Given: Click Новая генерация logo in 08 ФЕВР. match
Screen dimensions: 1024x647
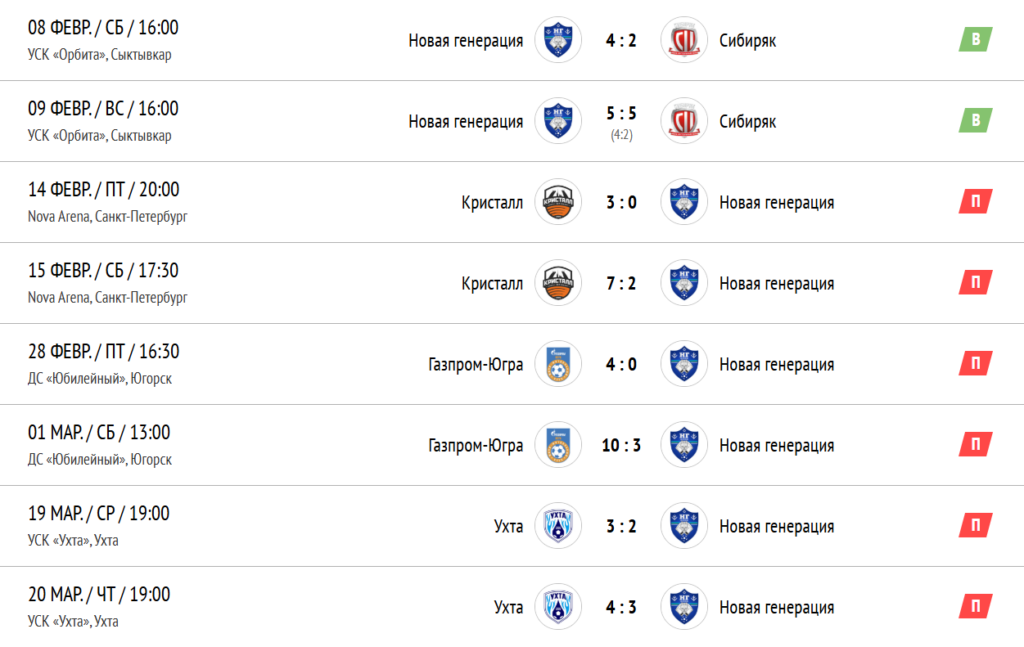Looking at the screenshot, I should coord(558,40).
